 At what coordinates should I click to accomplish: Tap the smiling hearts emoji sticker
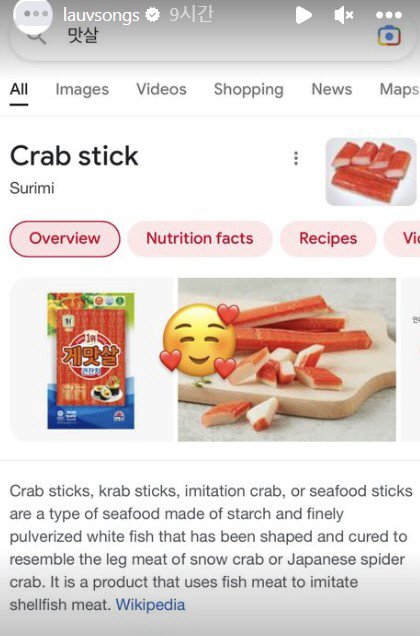(x=199, y=341)
